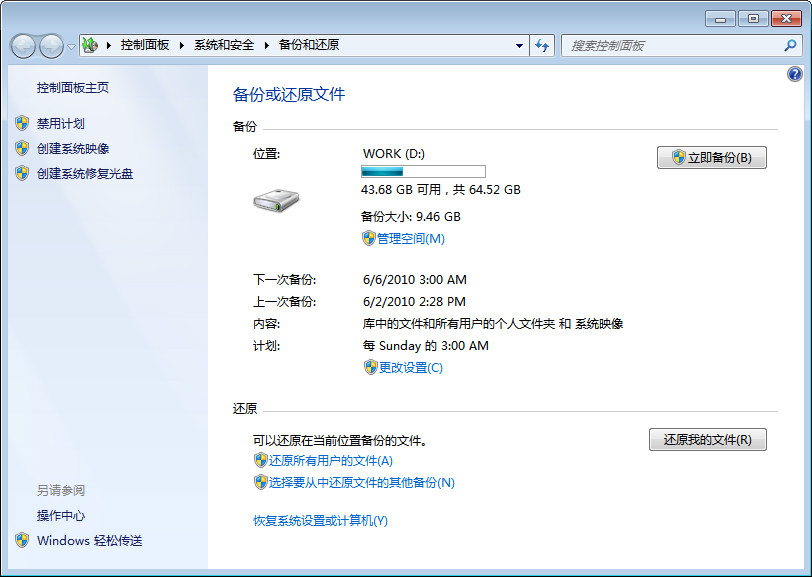This screenshot has width=812, height=577.
Task: Click the 还原我的文件(R) button
Action: 707,440
